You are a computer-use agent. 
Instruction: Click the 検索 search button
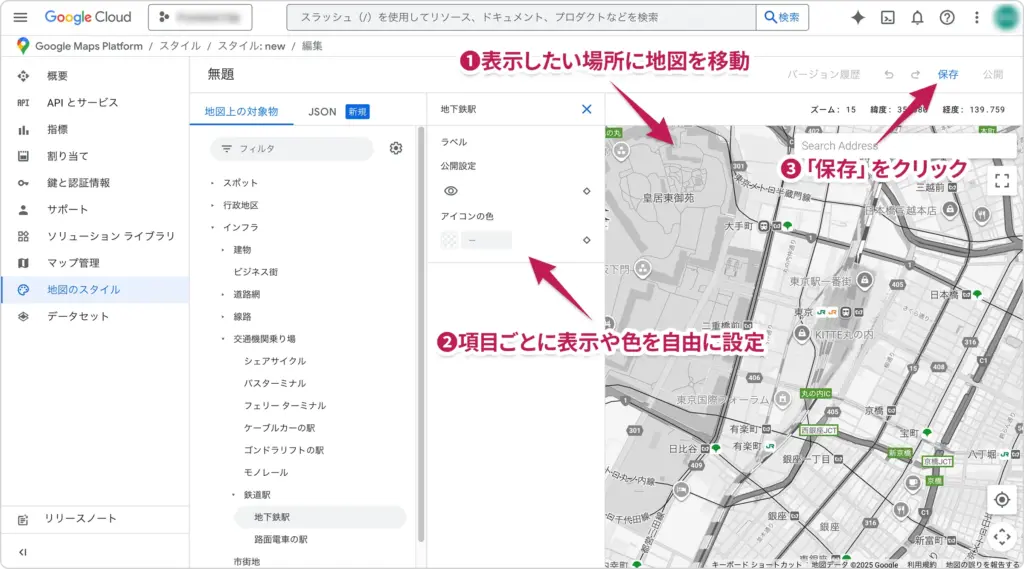pos(782,18)
